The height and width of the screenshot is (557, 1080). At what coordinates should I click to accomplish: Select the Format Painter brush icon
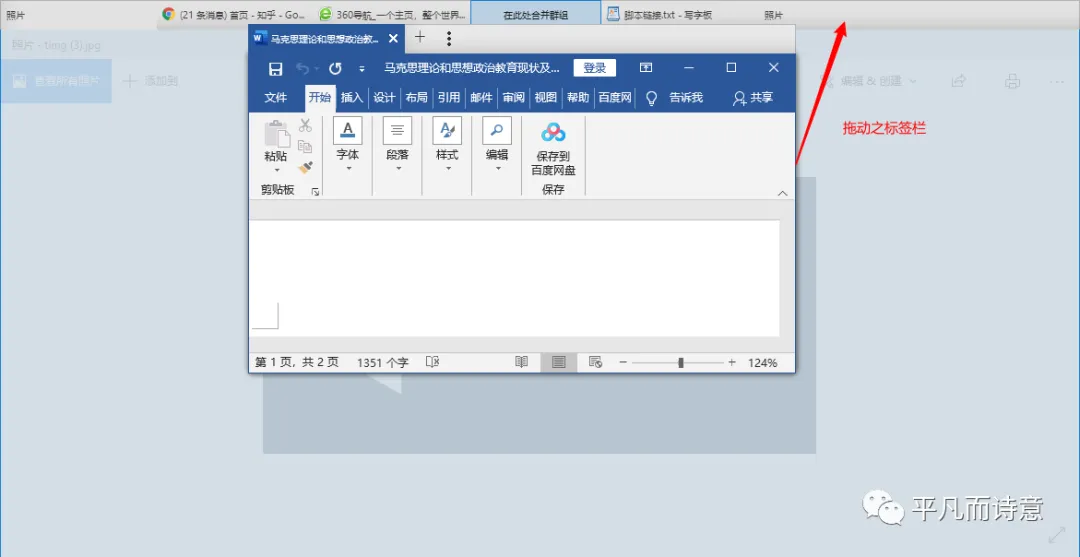[305, 167]
